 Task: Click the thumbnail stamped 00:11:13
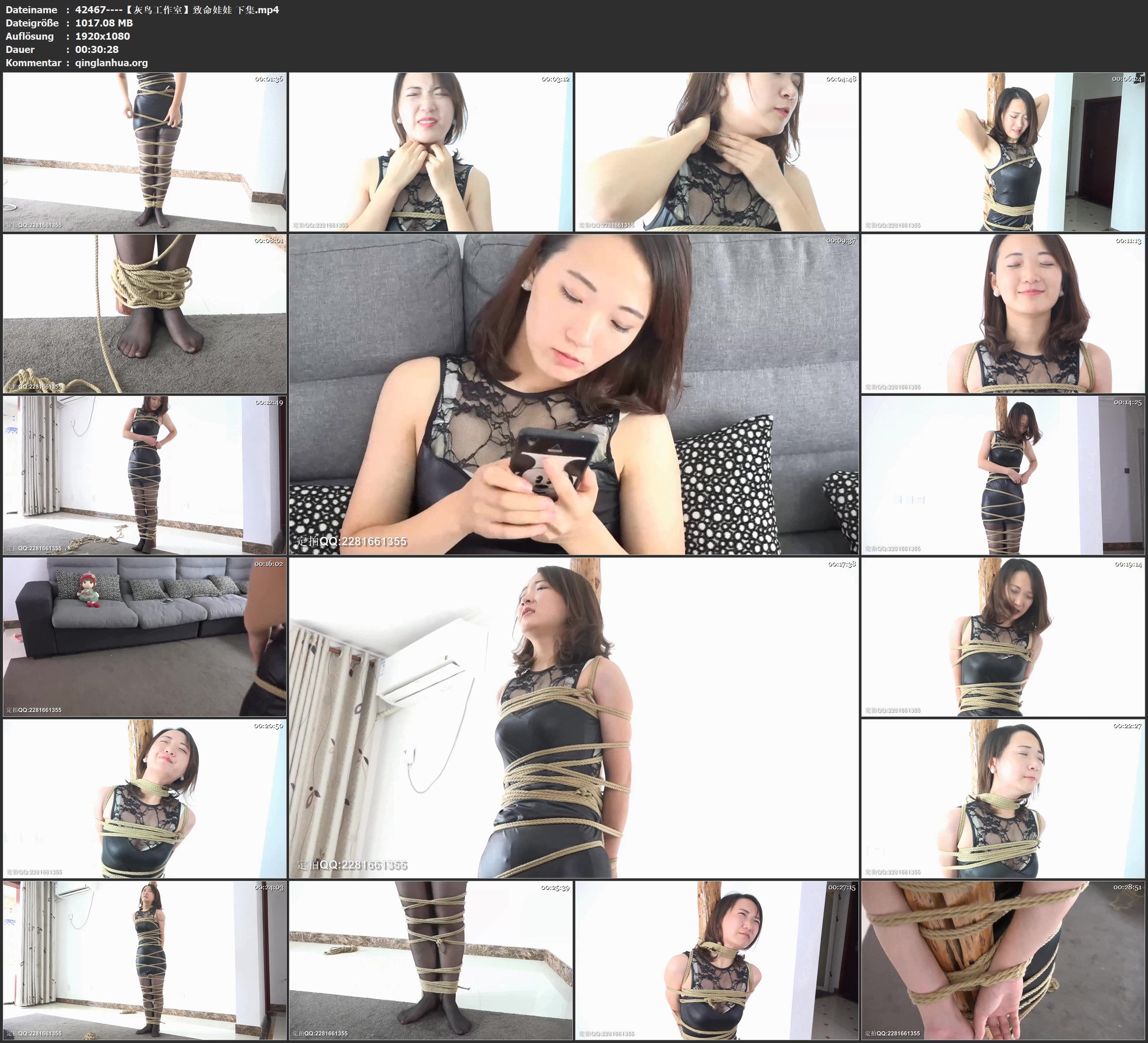1003,313
